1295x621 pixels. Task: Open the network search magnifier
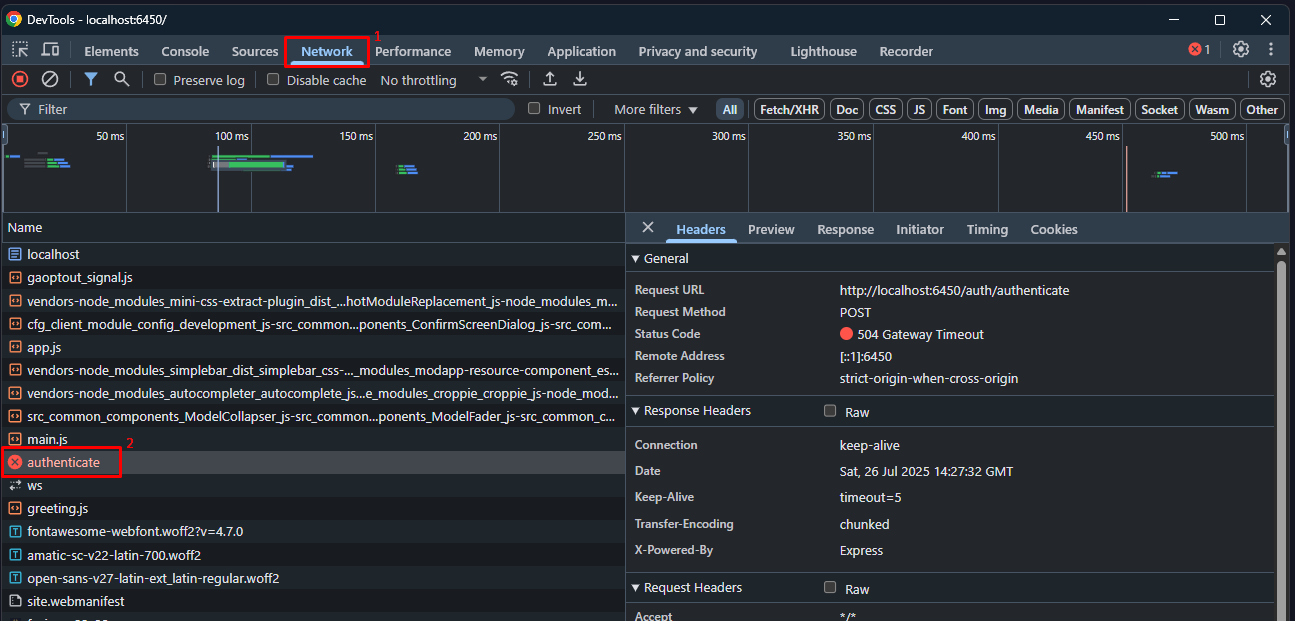(121, 79)
